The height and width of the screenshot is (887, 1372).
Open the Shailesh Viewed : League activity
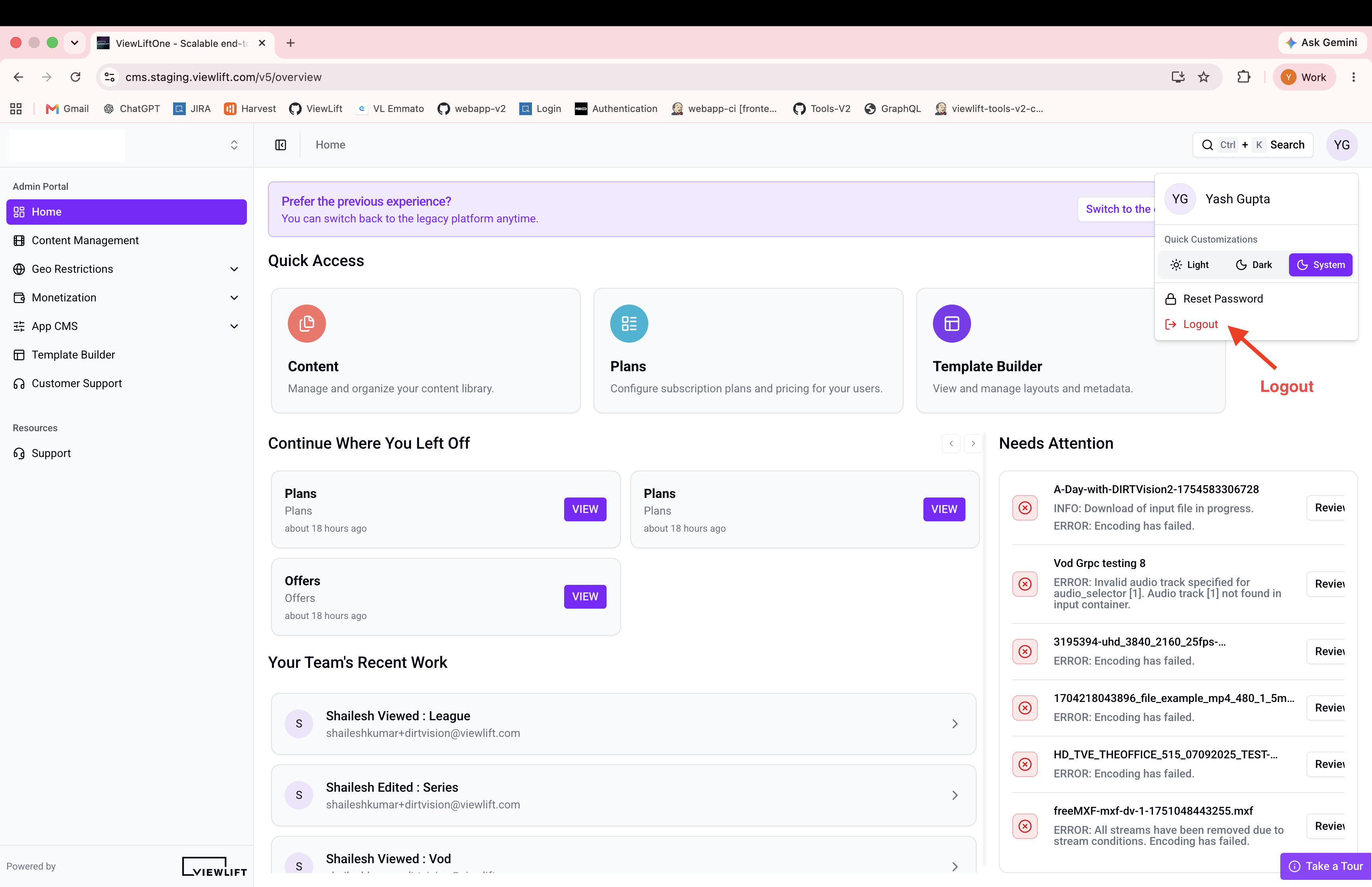coord(624,724)
